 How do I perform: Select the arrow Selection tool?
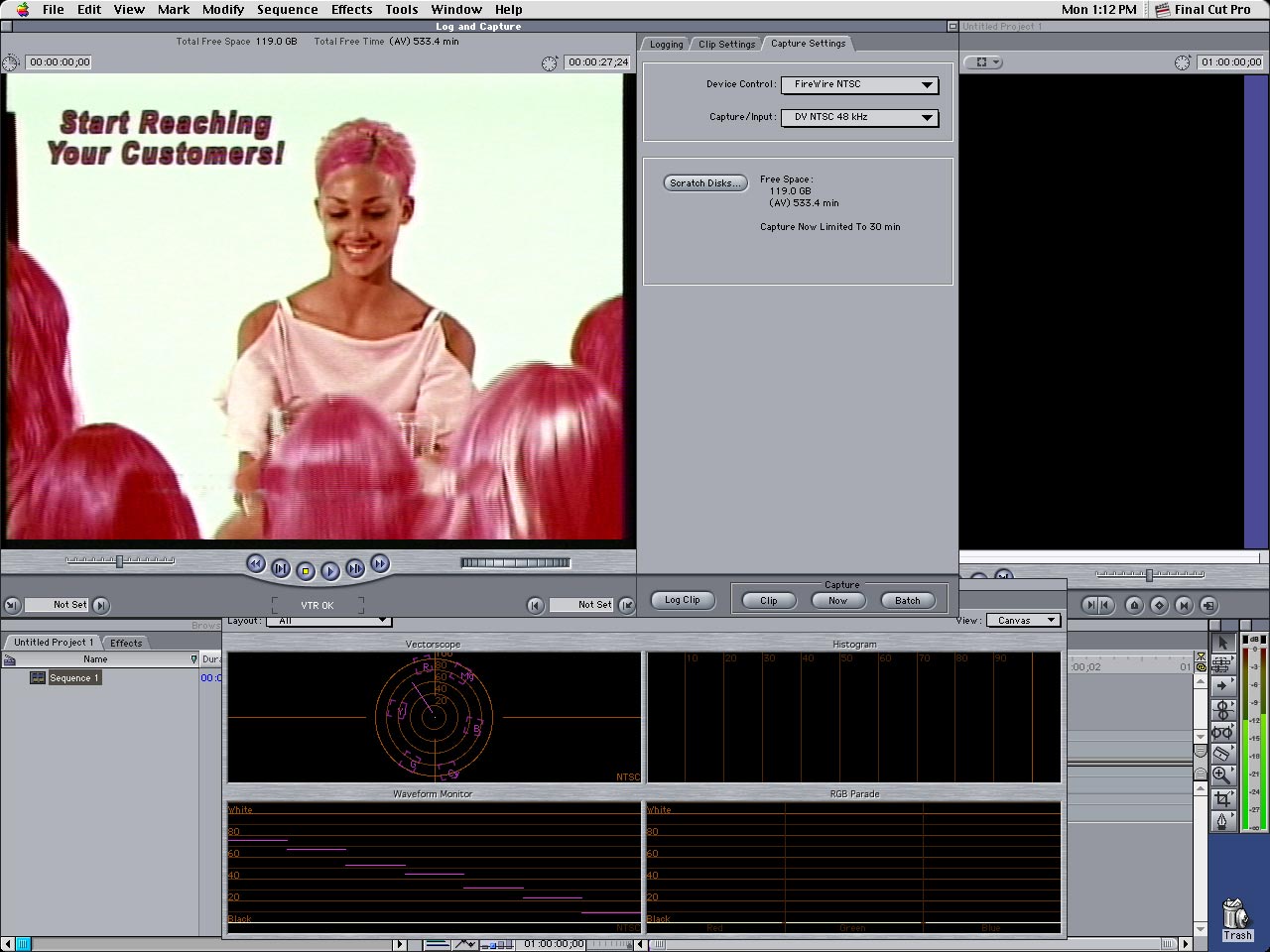(x=1222, y=642)
